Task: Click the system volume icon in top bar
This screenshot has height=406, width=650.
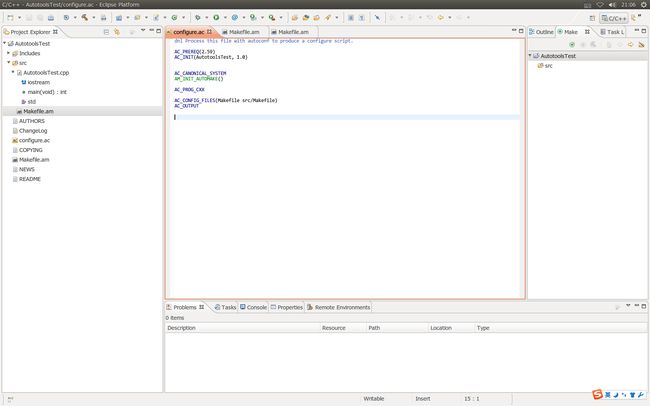Action: point(612,5)
